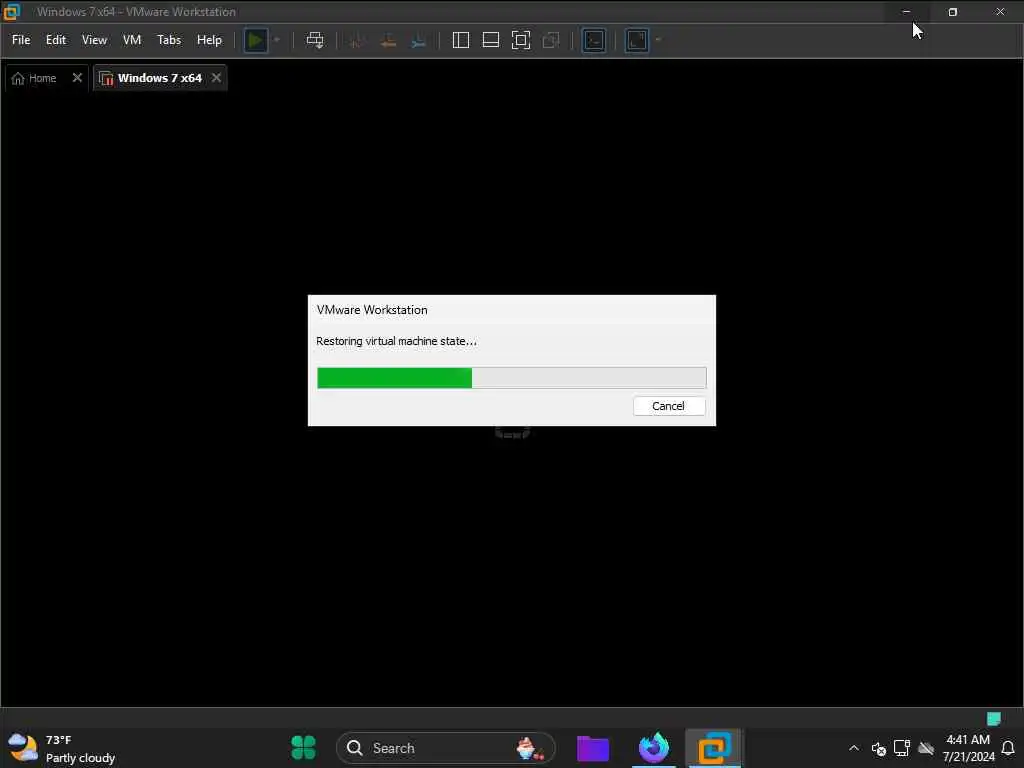Screen dimensions: 1024x768
Task: Open File Explorer from taskbar
Action: [x=593, y=748]
